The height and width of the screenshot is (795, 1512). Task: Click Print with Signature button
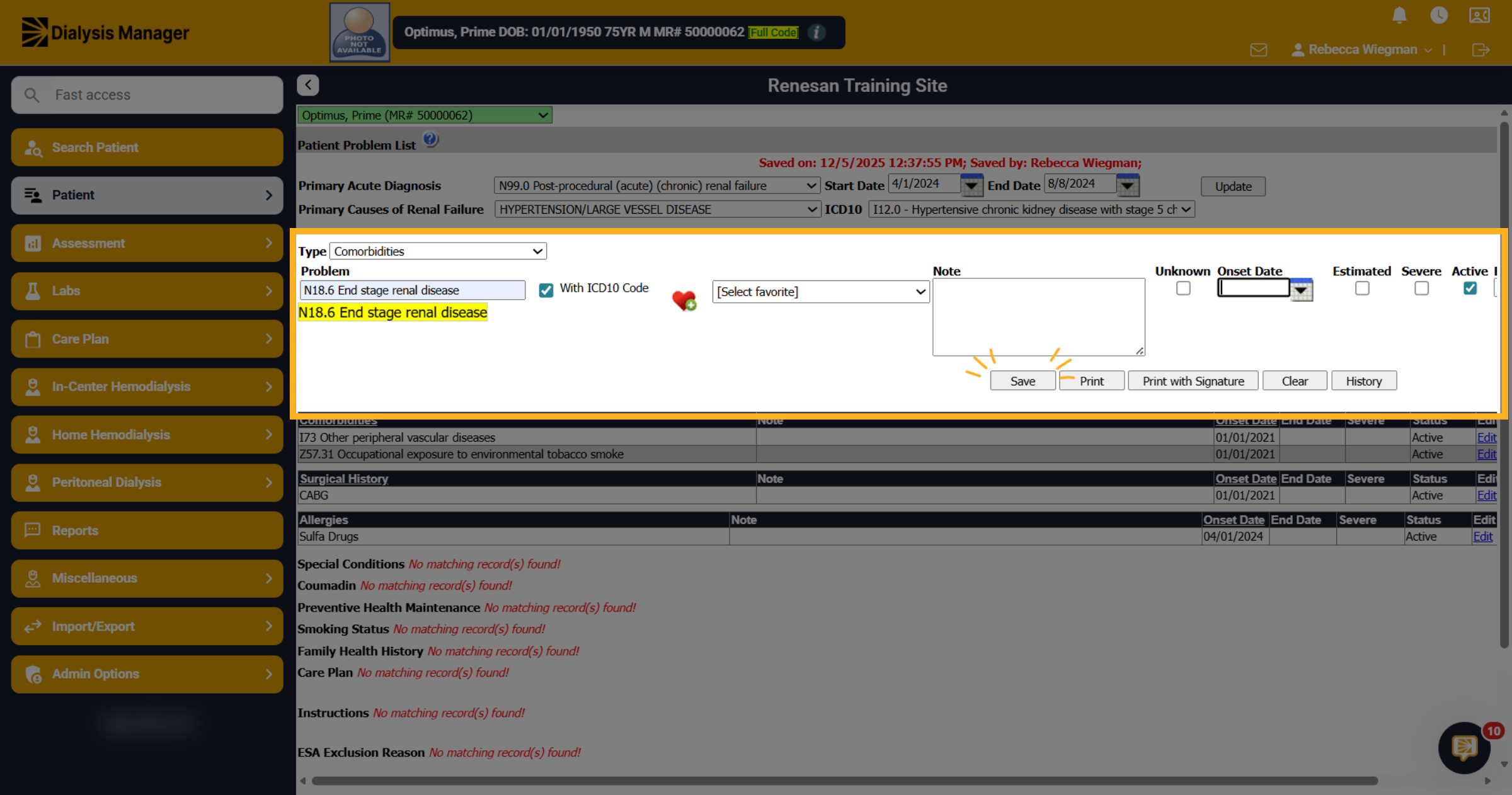(1193, 381)
